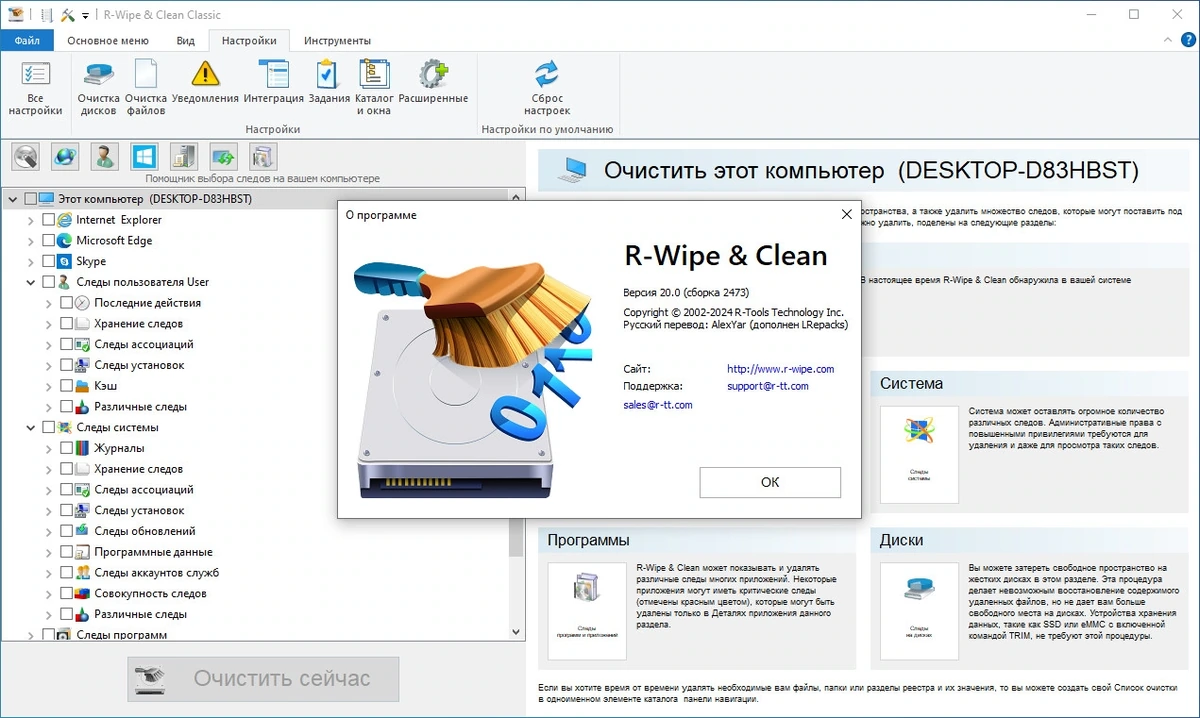Collapse the ribbon with the caret arrow
This screenshot has height=718, width=1200.
pos(1169,41)
